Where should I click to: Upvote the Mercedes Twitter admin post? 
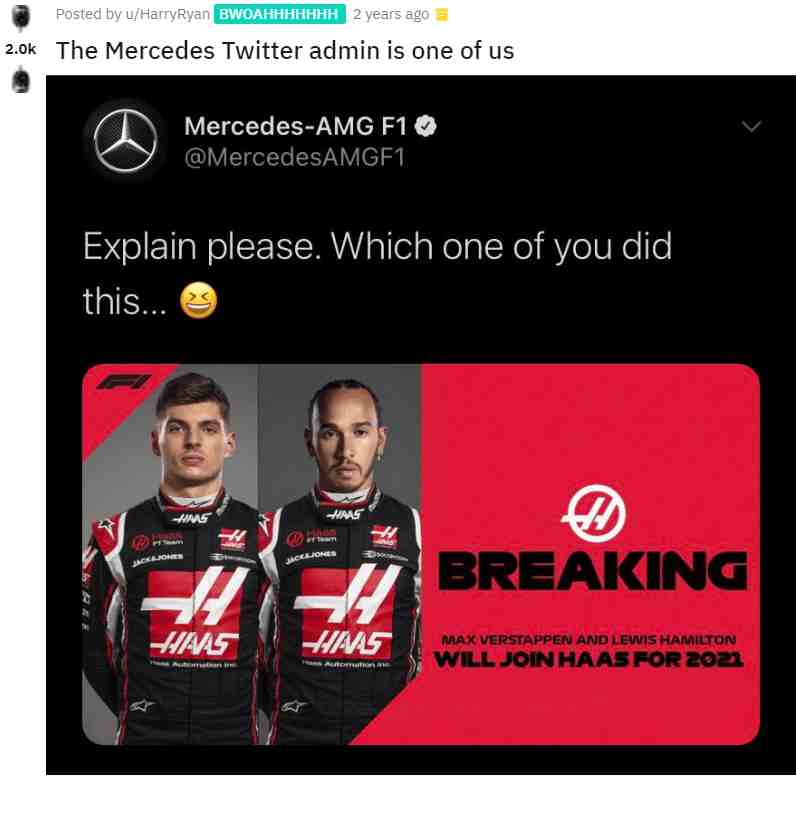click(21, 18)
